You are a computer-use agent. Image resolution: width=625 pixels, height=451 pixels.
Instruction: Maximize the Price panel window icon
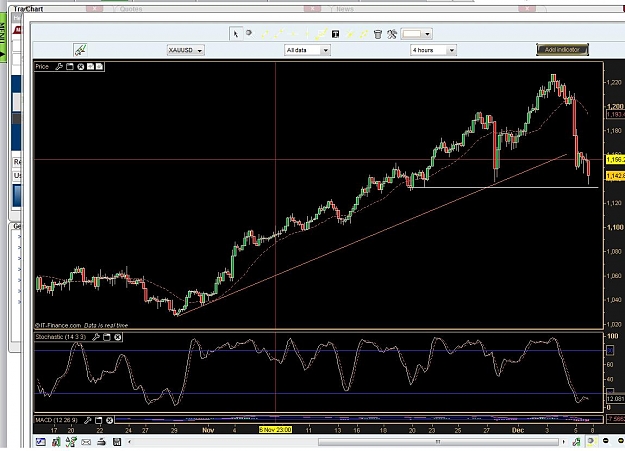tap(70, 67)
